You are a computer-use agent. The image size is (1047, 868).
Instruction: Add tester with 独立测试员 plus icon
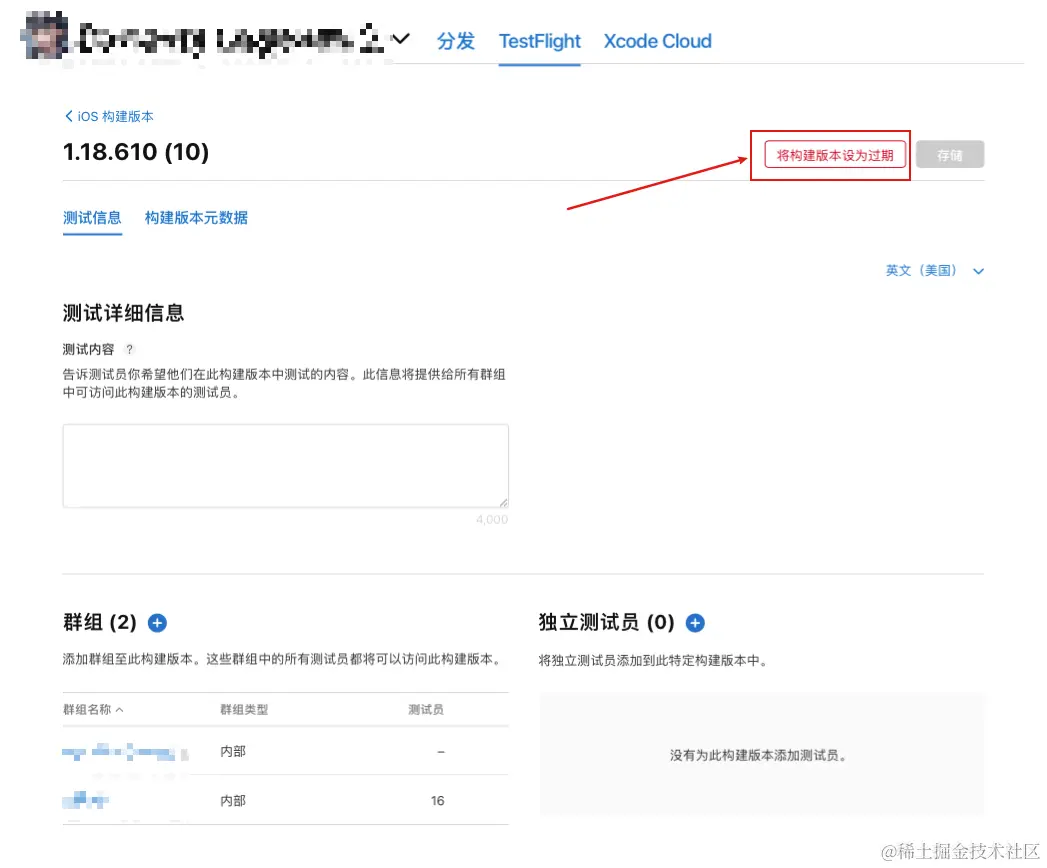pyautogui.click(x=695, y=623)
